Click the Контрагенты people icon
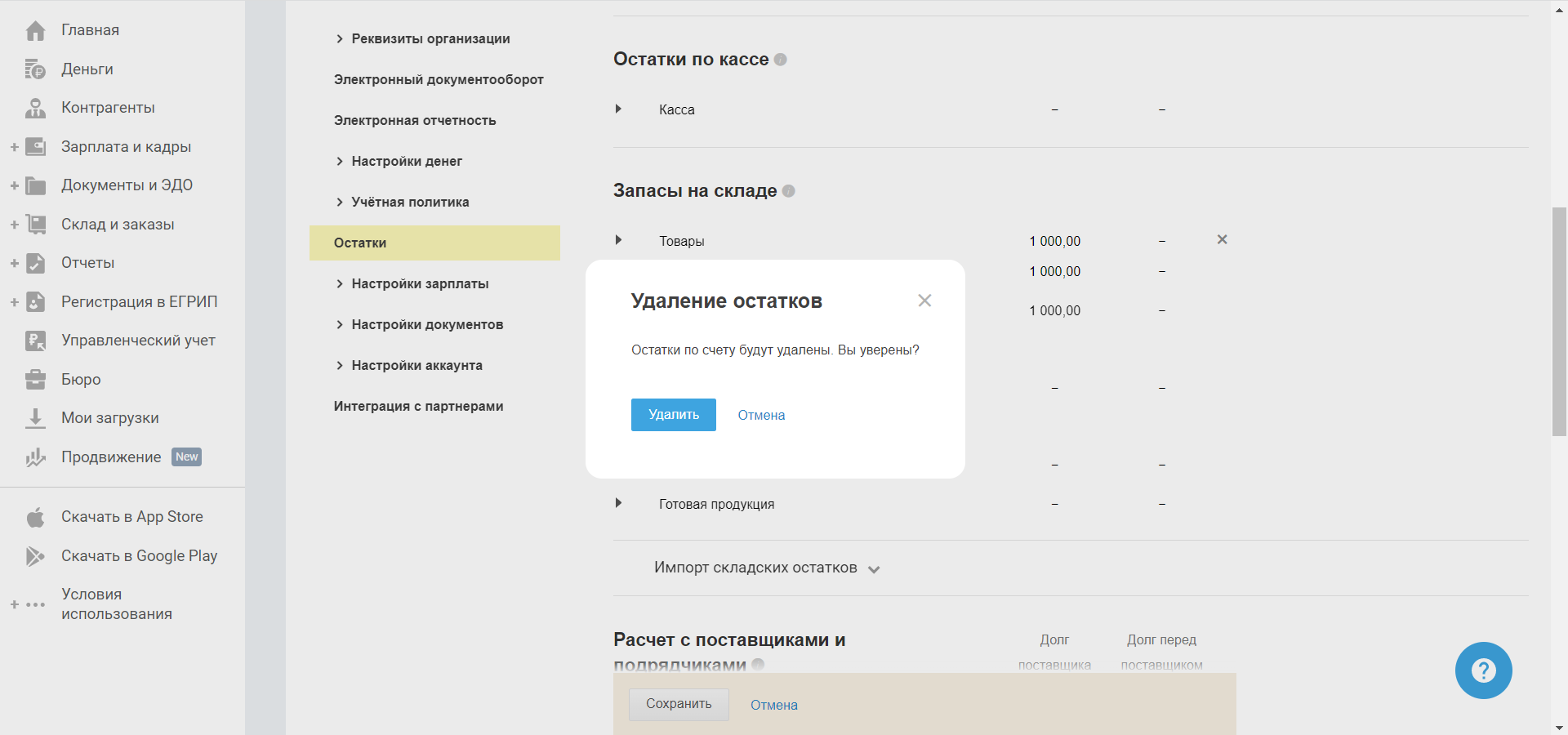This screenshot has height=735, width=1568. [35, 108]
